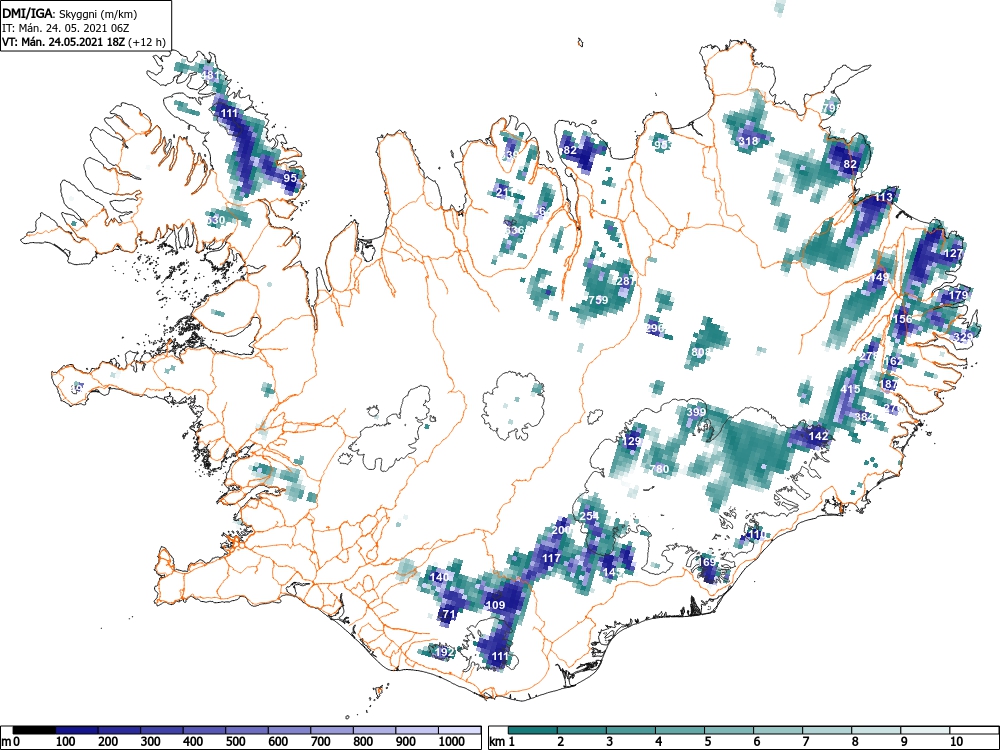
Task: Click the visibility value '71' on the map
Action: (x=449, y=615)
